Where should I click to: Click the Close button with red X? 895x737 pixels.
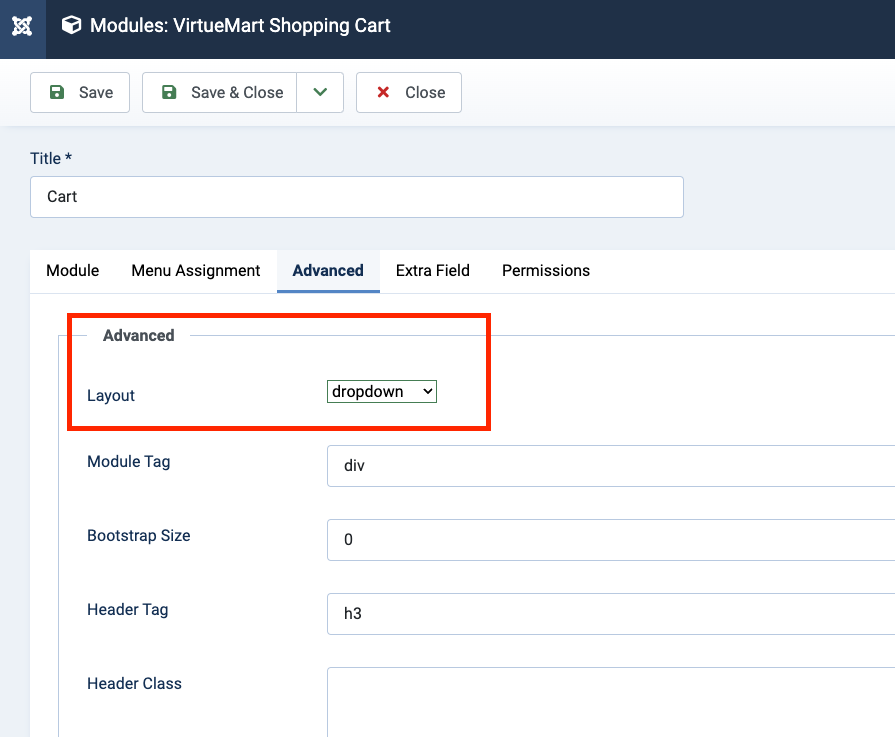[x=409, y=92]
